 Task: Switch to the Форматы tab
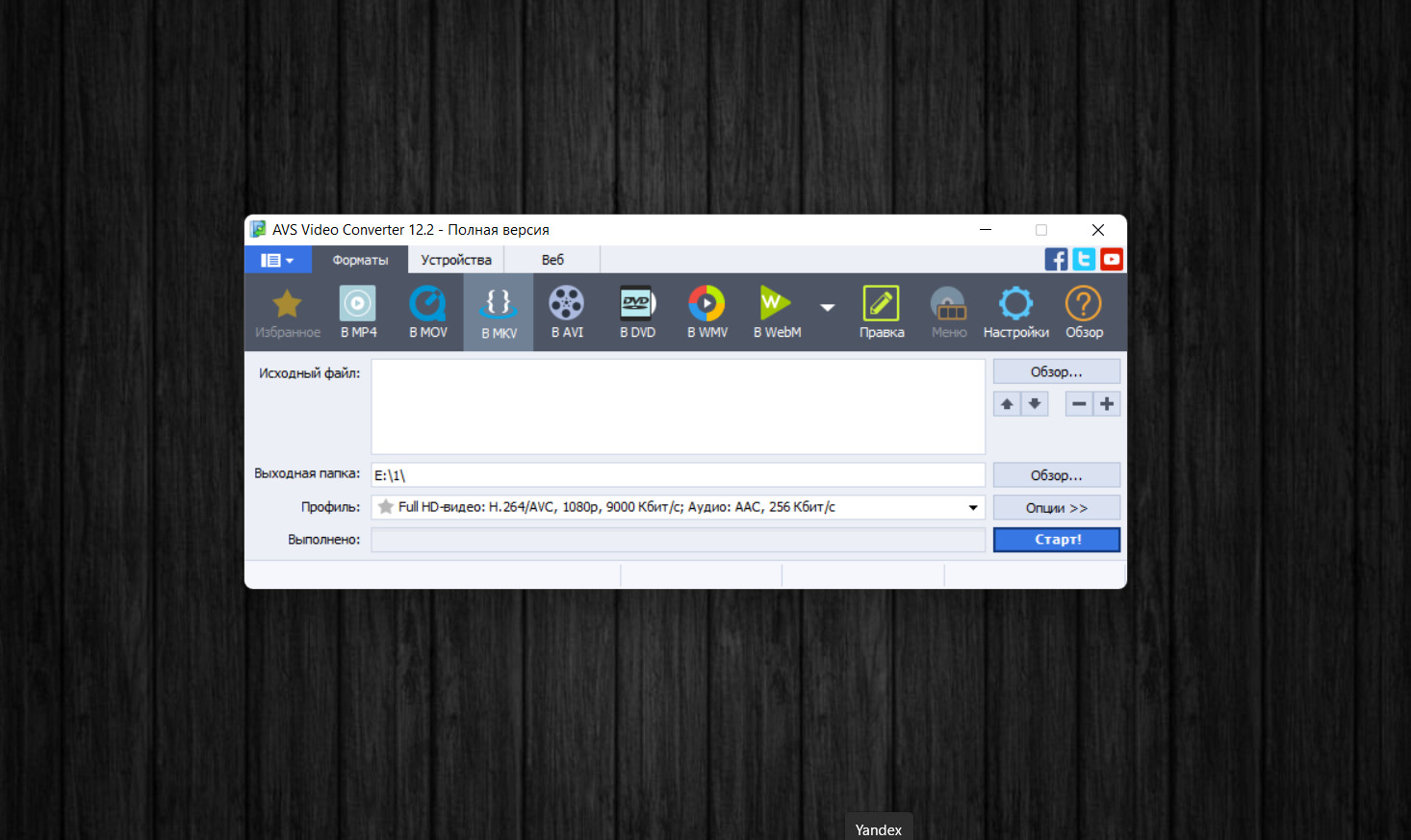click(x=360, y=260)
